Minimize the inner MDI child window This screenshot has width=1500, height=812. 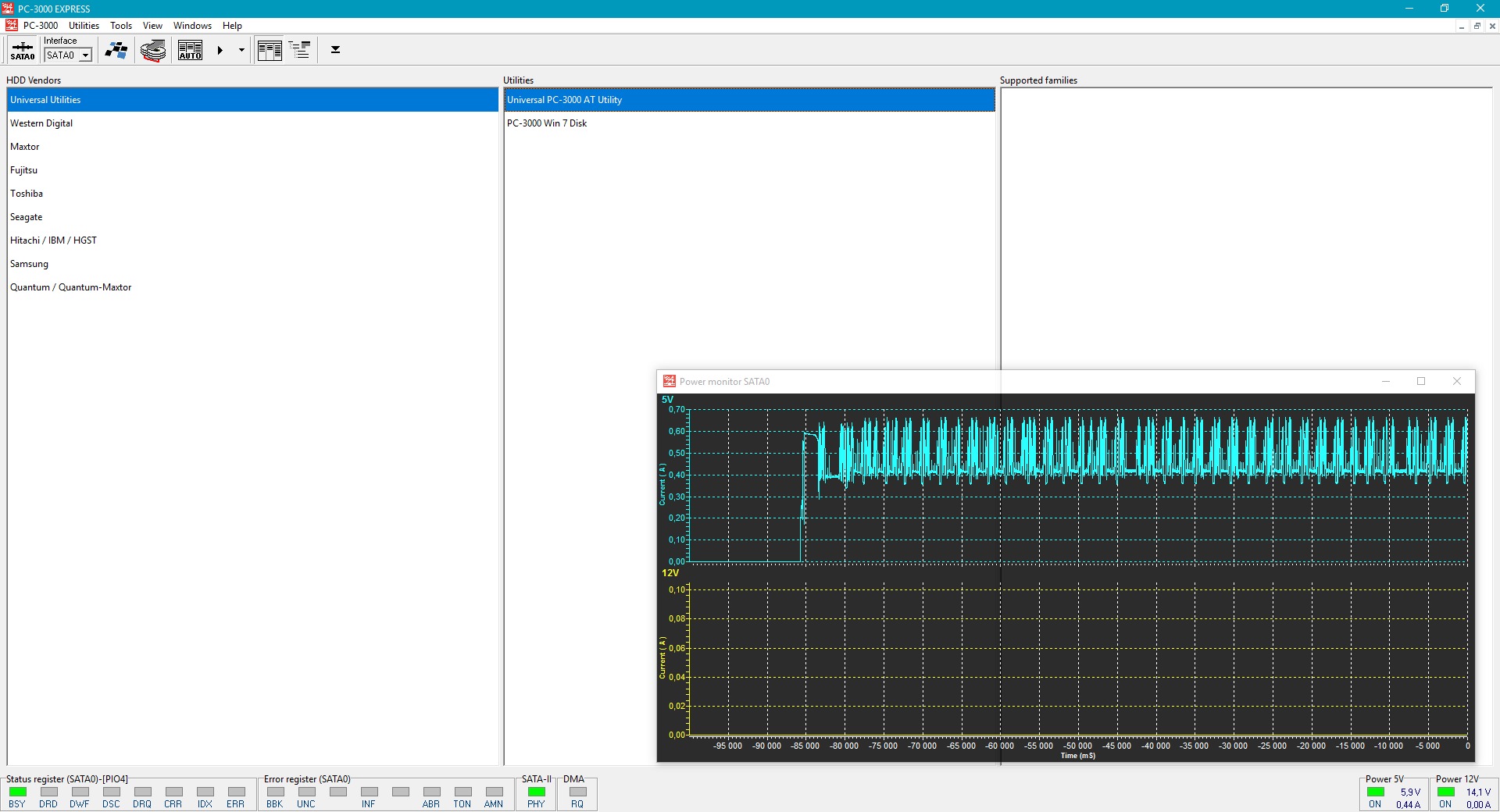[x=1461, y=26]
